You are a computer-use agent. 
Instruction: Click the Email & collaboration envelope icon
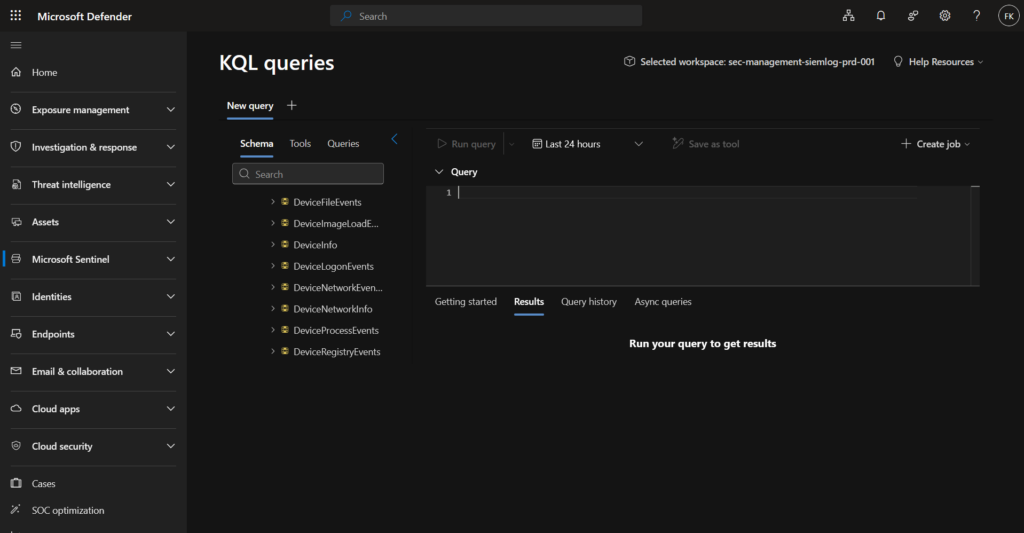click(16, 370)
